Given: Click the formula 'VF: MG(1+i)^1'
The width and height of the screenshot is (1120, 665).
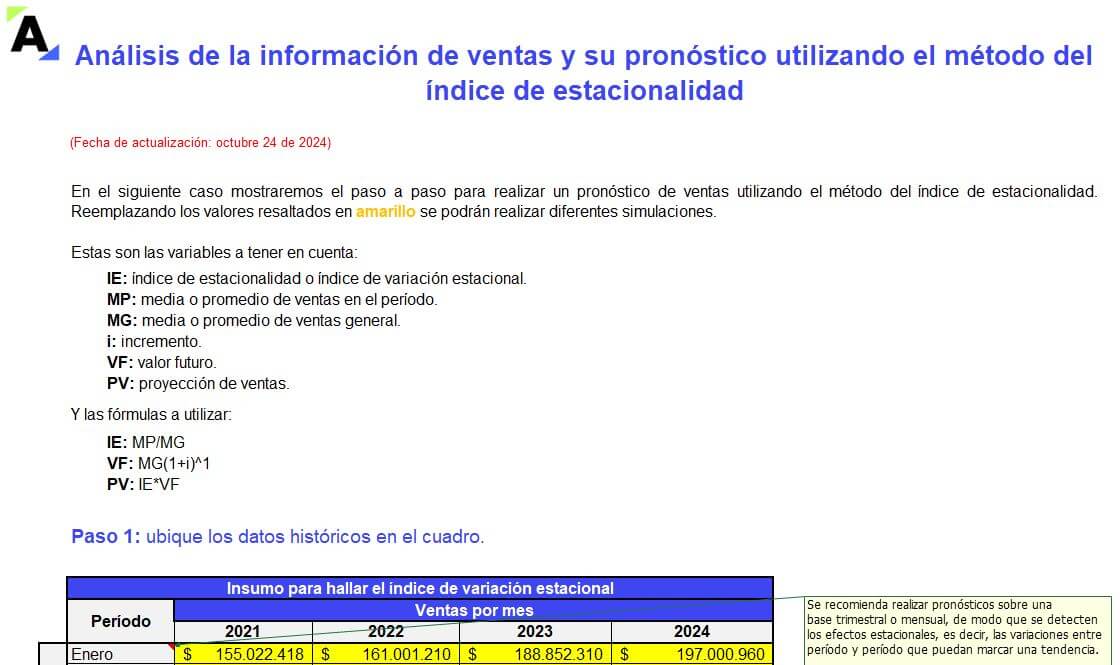Looking at the screenshot, I should (159, 464).
